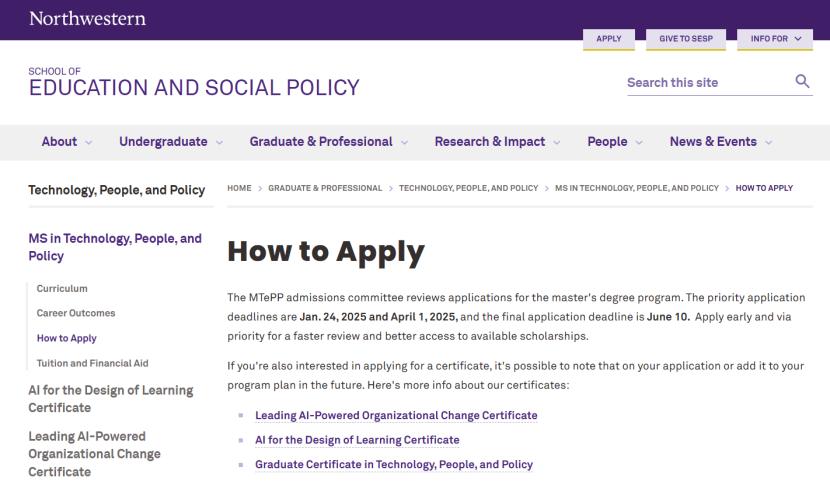This screenshot has height=488, width=830.
Task: Click the search magnifier icon
Action: pos(802,81)
